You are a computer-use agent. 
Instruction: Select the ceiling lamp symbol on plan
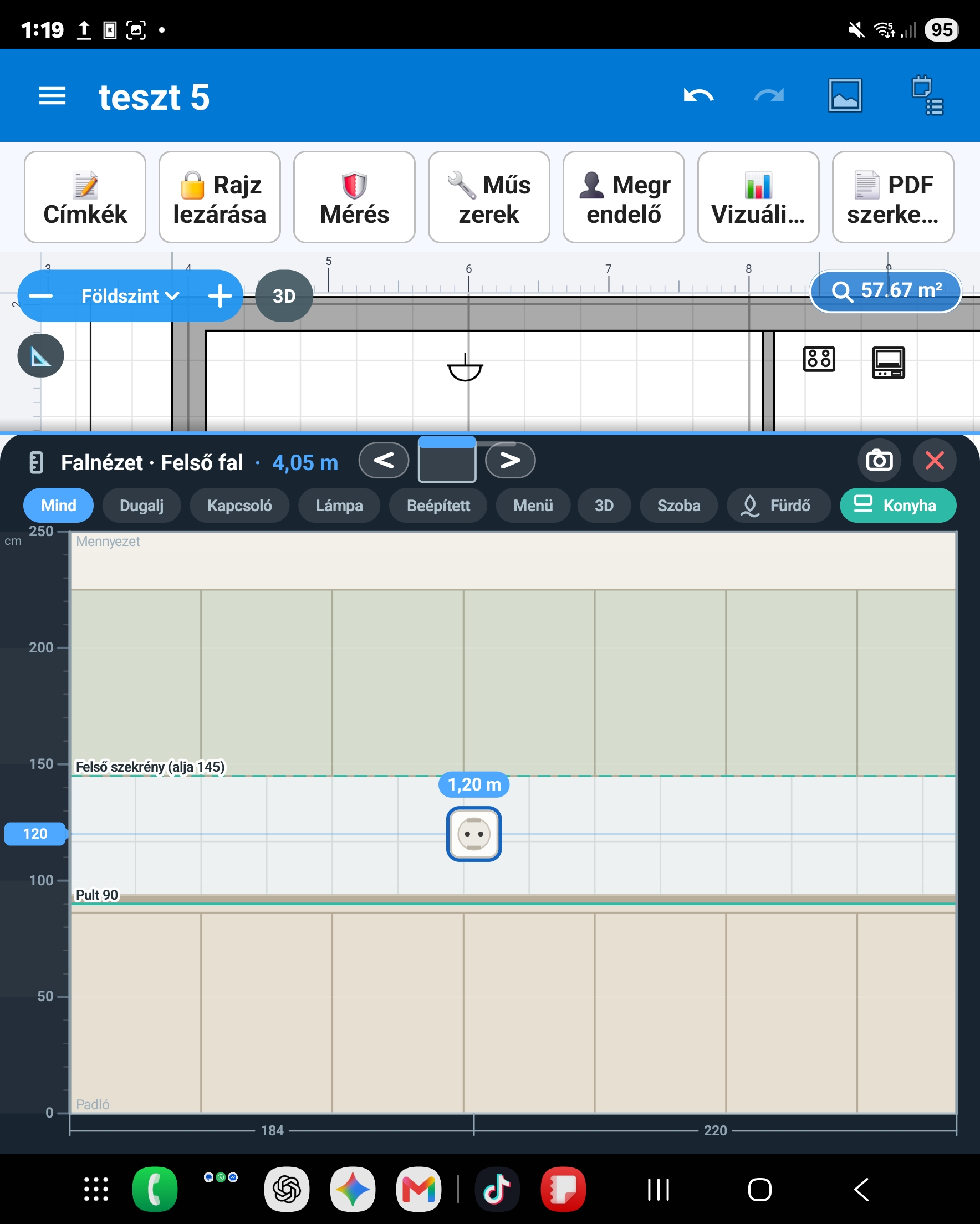click(465, 368)
